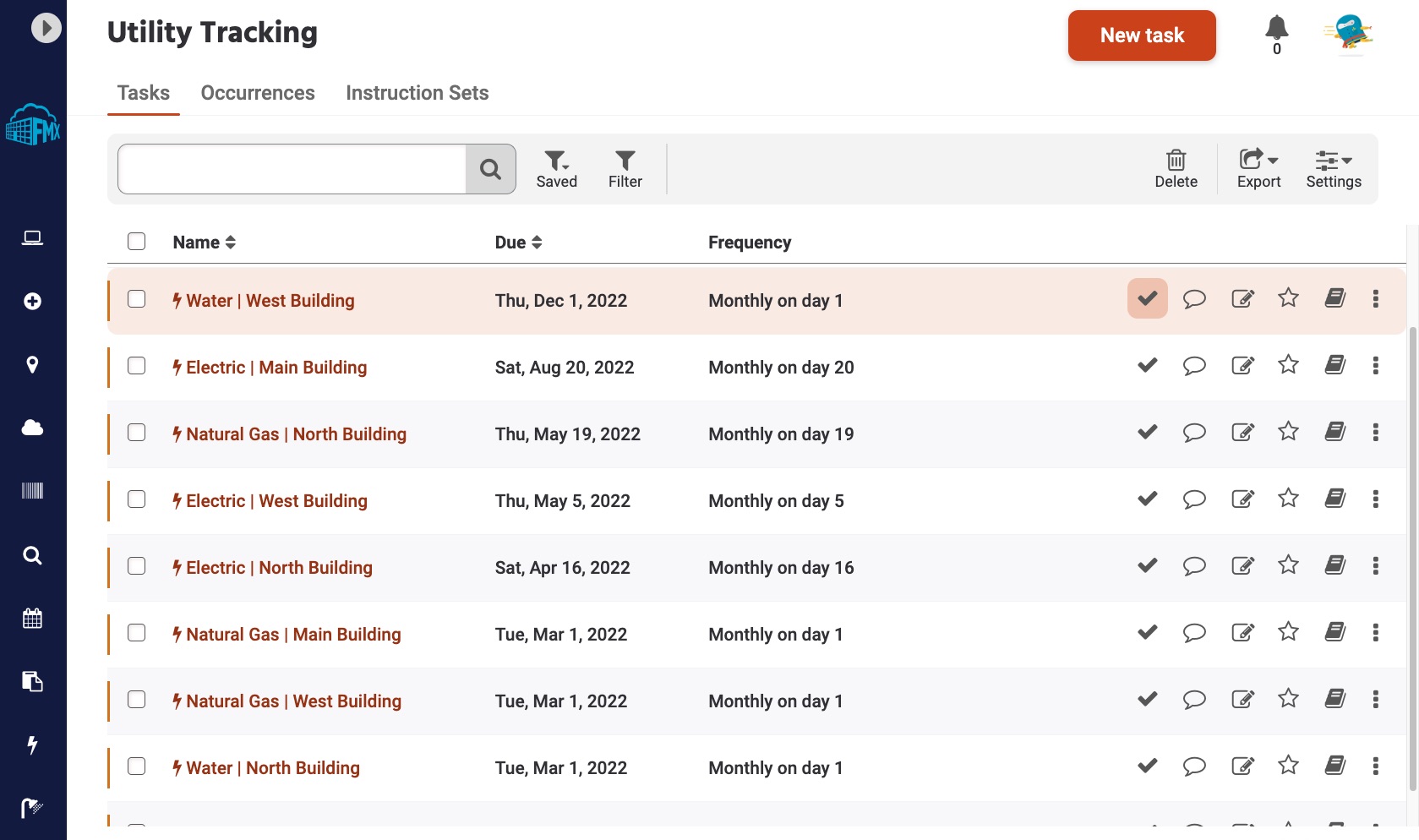Open sidebar search

point(32,555)
